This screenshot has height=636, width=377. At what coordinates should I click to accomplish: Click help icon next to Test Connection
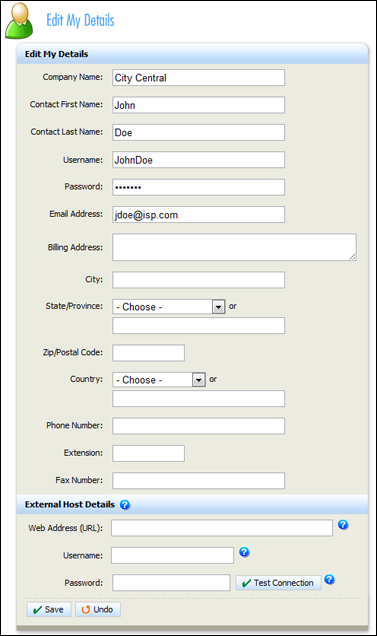(x=330, y=579)
